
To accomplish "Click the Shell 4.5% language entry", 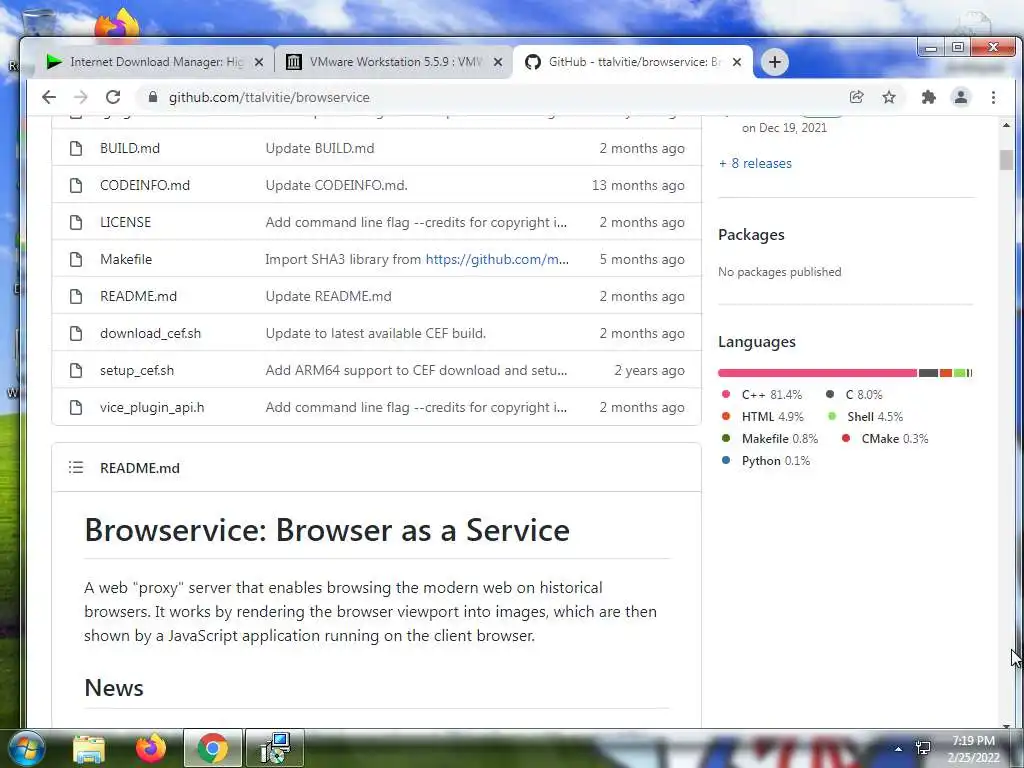I will (x=865, y=417).
